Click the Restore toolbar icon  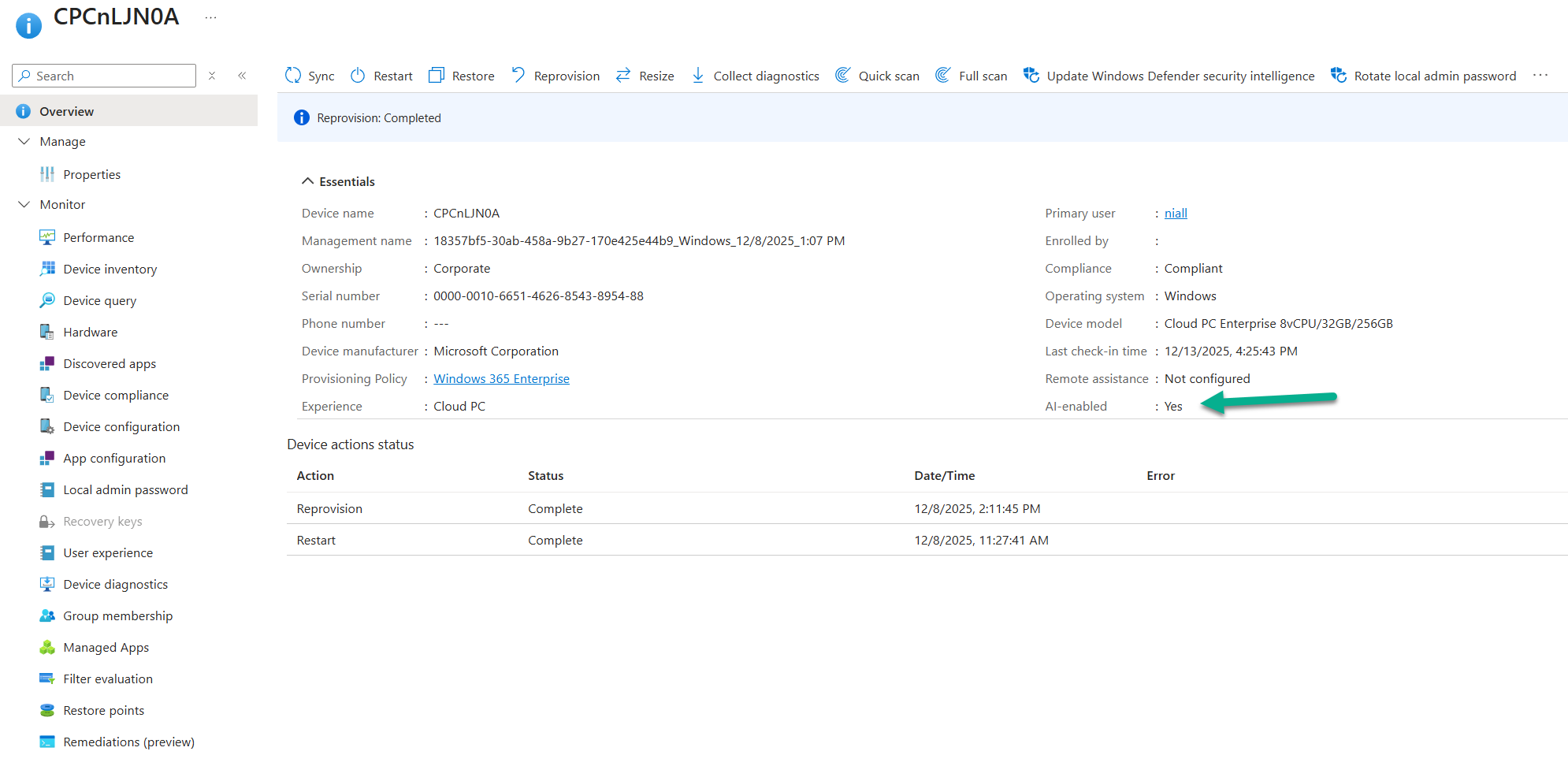point(437,76)
